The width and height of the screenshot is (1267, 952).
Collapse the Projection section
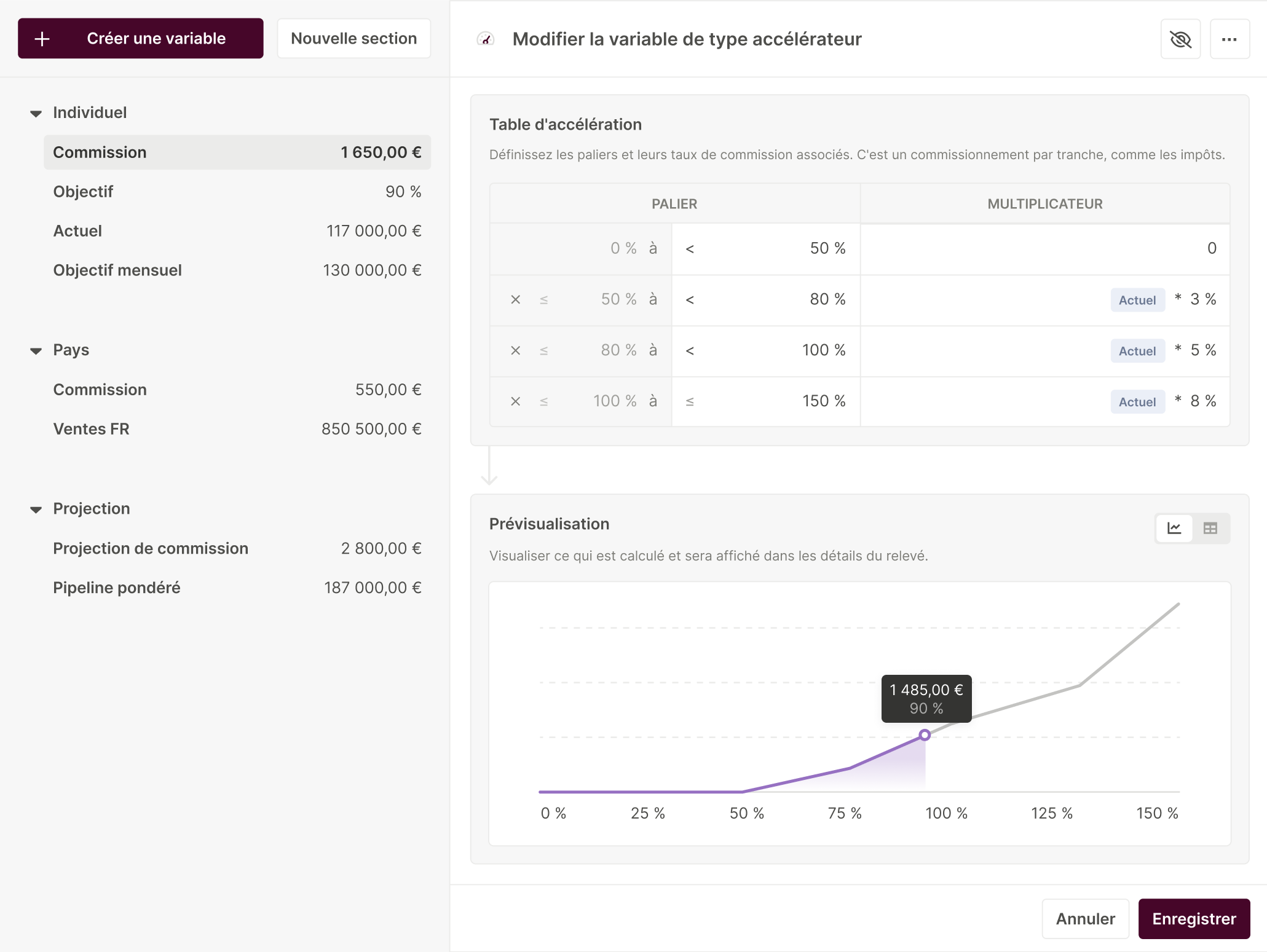coord(36,509)
